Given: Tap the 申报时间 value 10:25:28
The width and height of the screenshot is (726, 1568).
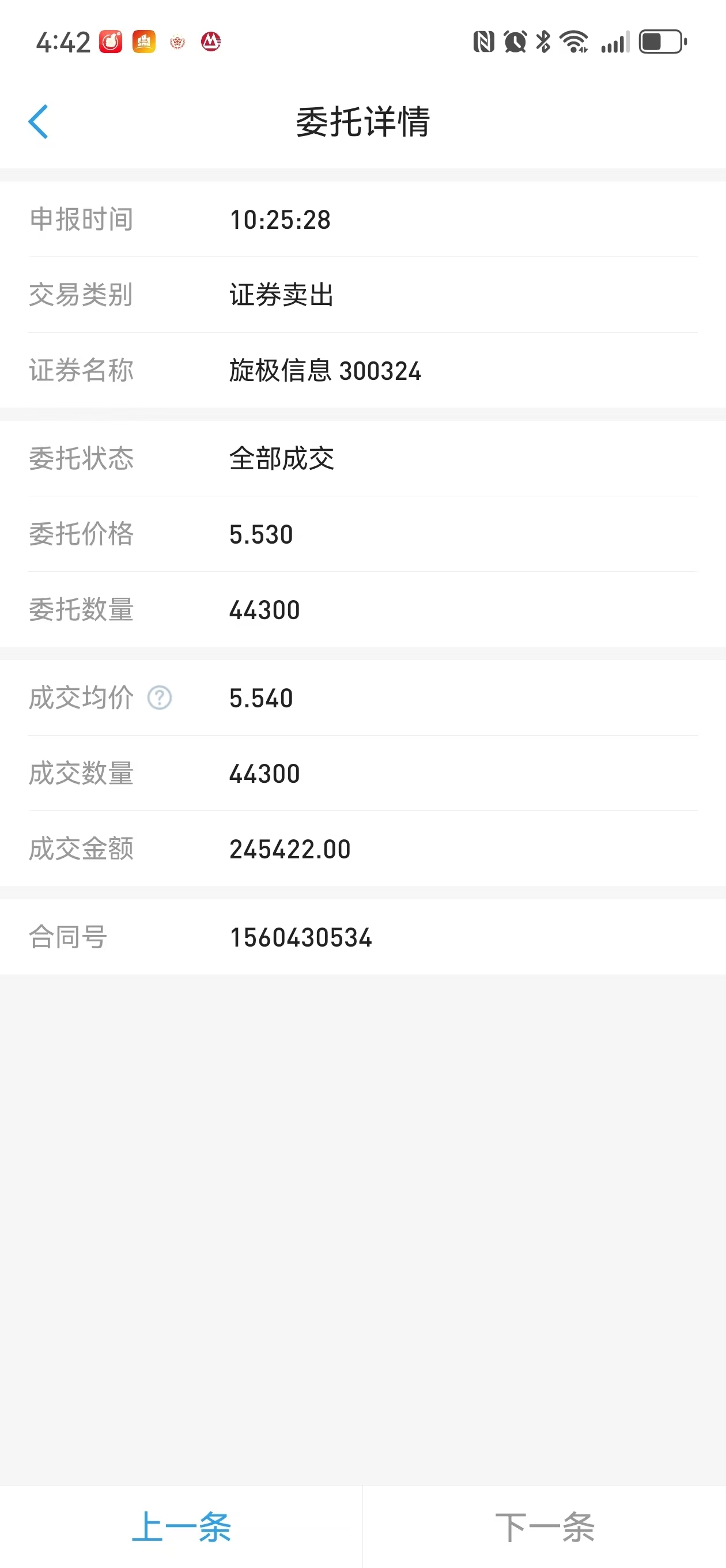Looking at the screenshot, I should (x=280, y=220).
